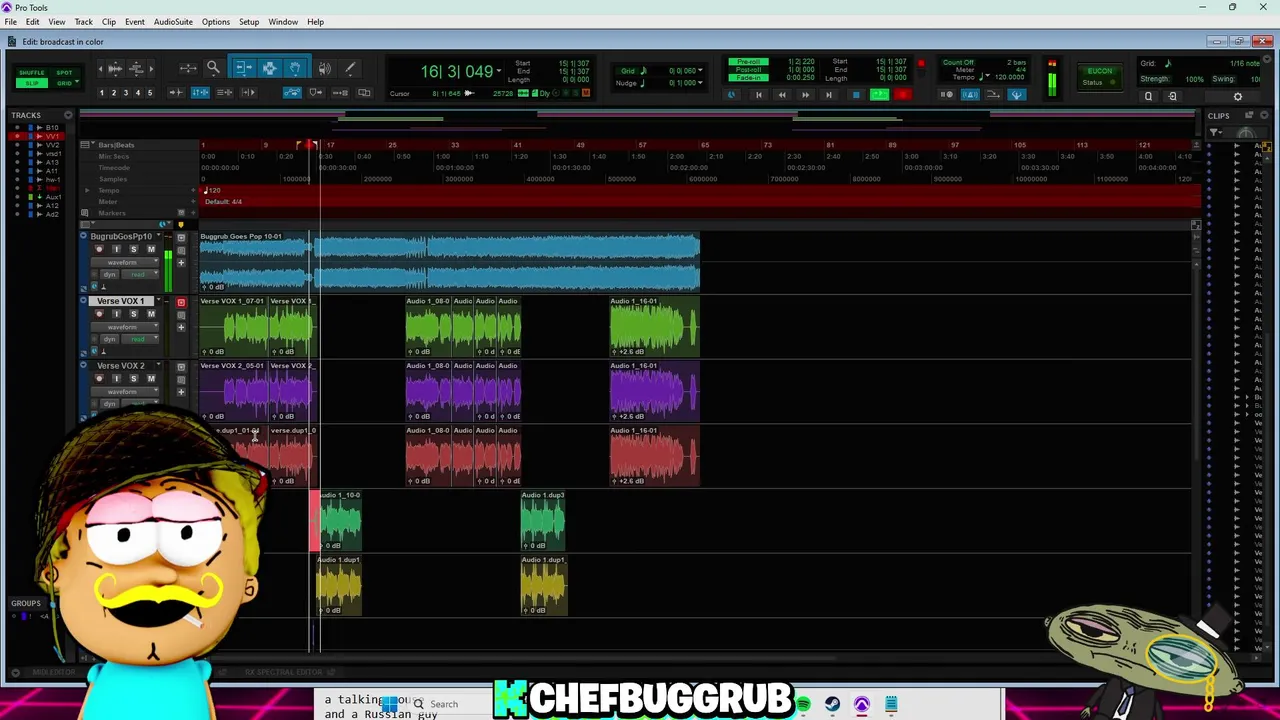This screenshot has height=720, width=1280.
Task: Open the Clip menu
Action: pyautogui.click(x=108, y=22)
